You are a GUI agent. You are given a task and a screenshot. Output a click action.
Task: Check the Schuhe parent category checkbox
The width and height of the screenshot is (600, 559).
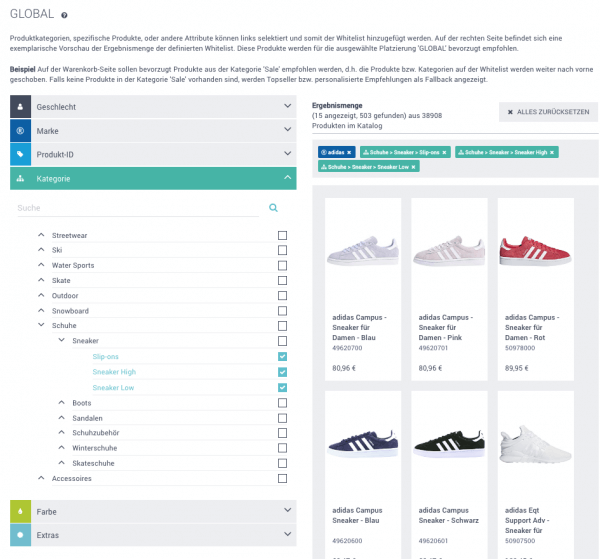[282, 326]
